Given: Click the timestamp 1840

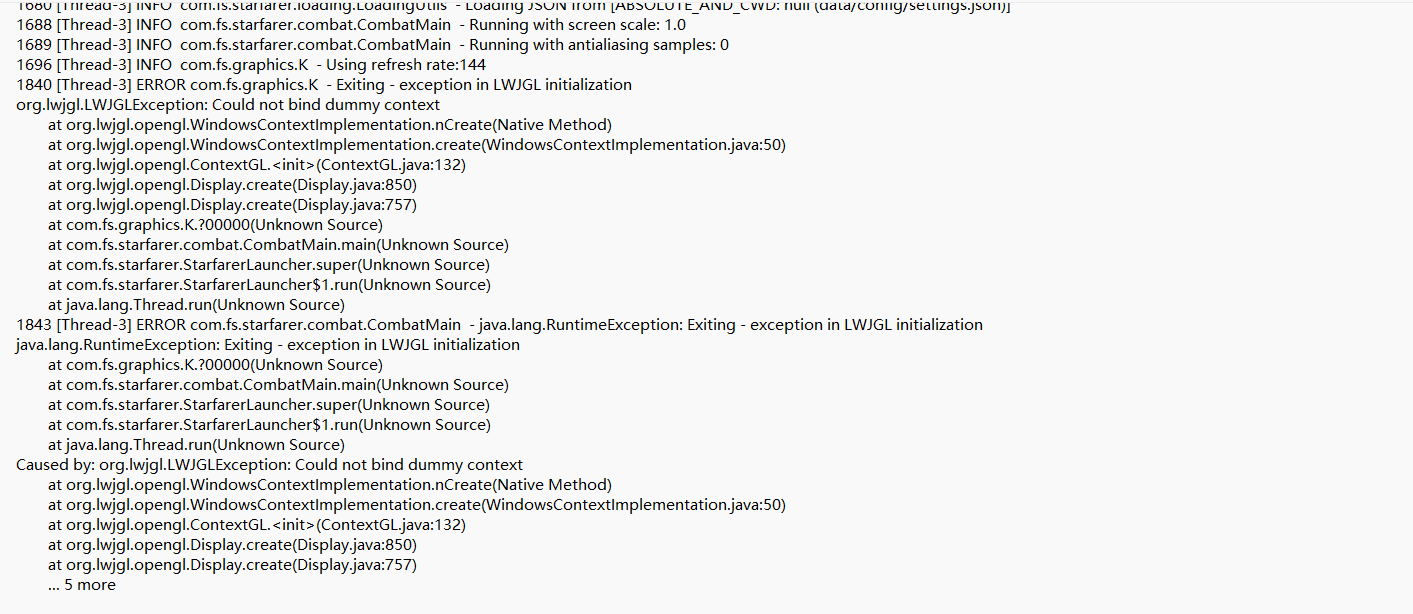Looking at the screenshot, I should point(34,85).
